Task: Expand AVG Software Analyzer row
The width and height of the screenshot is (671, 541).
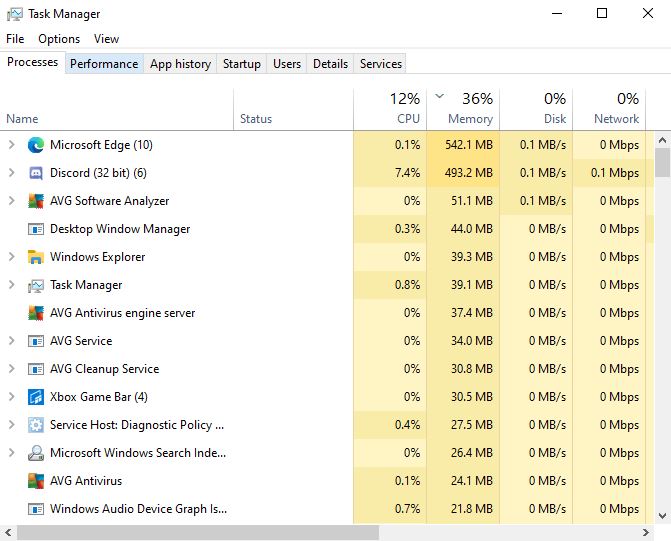Action: [x=12, y=201]
